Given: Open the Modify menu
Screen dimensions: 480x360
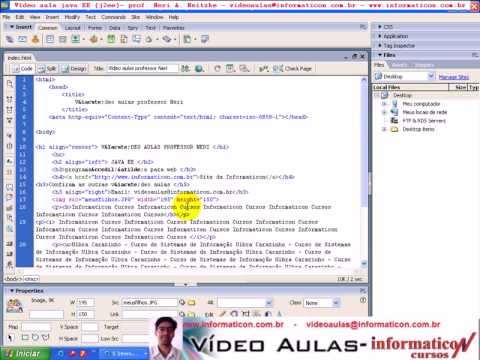Looking at the screenshot, I should point(72,17).
